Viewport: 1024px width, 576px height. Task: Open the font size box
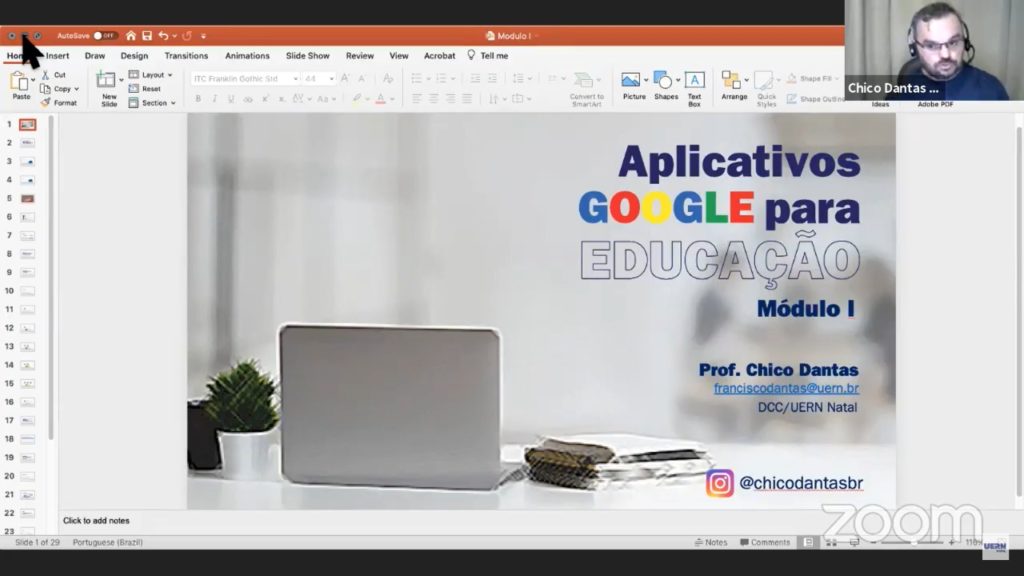coord(319,78)
